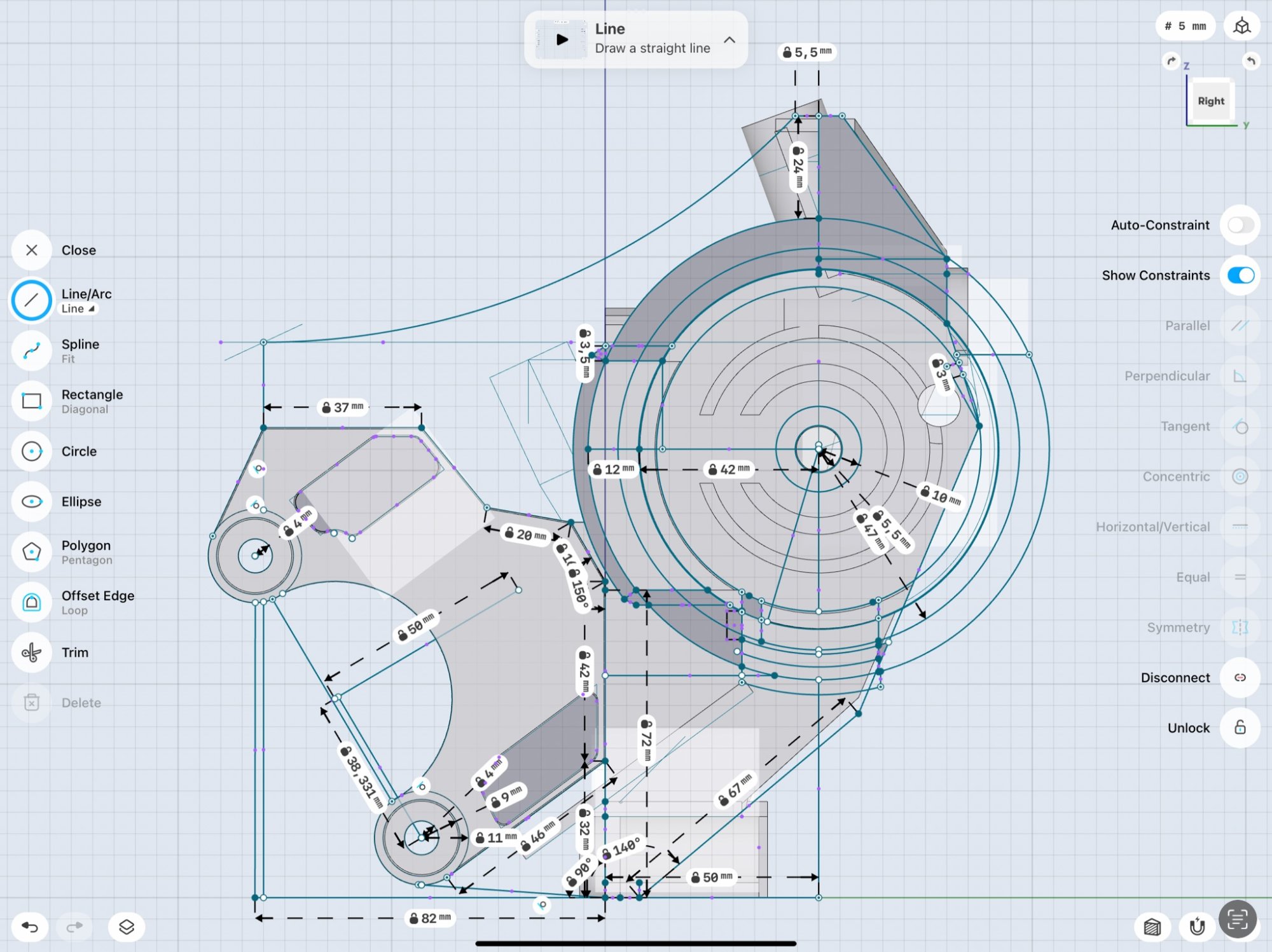Viewport: 1272px width, 952px height.
Task: Select the Trim tool icon
Action: click(x=31, y=652)
